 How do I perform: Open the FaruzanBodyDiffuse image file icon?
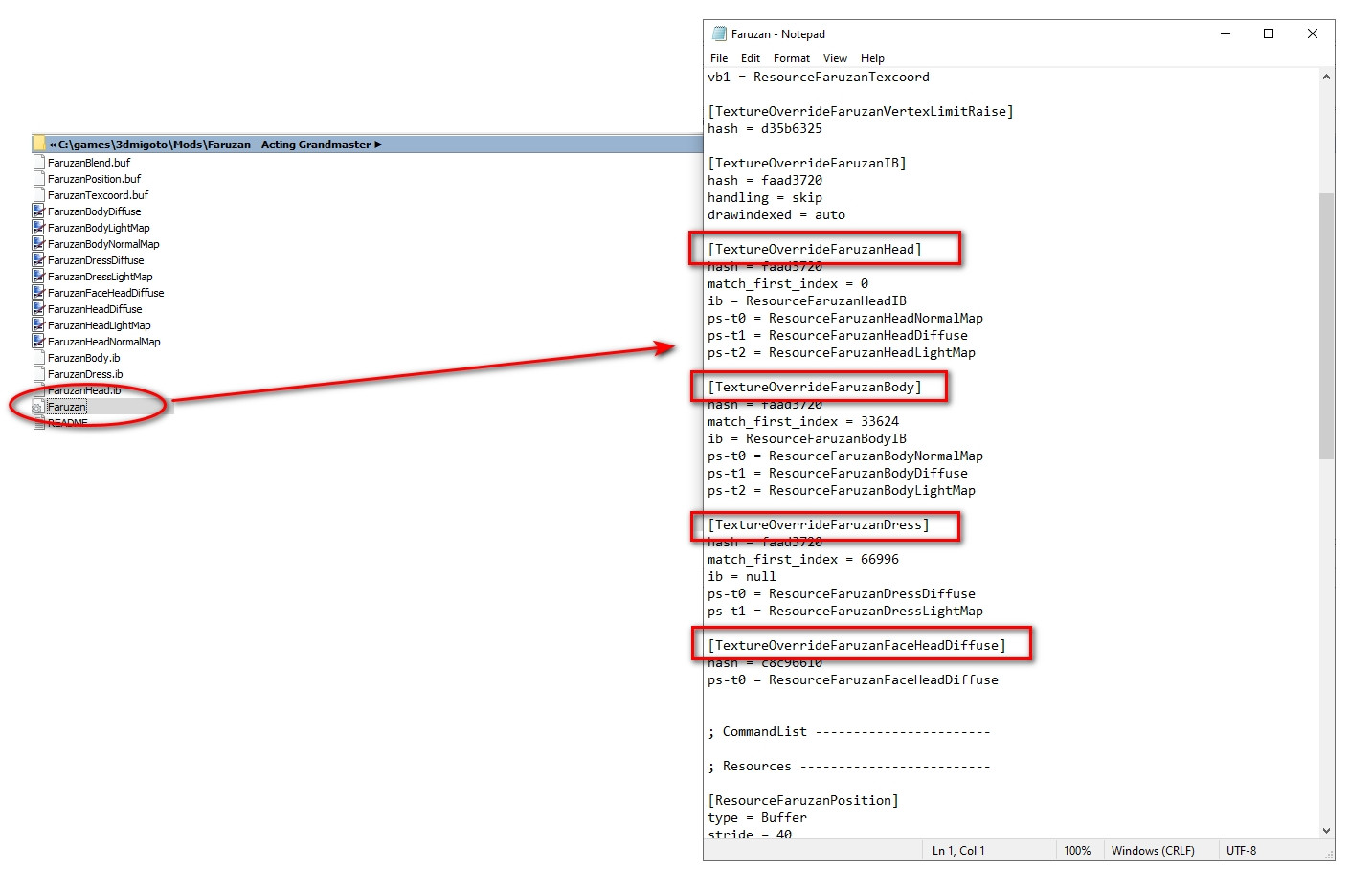(38, 211)
